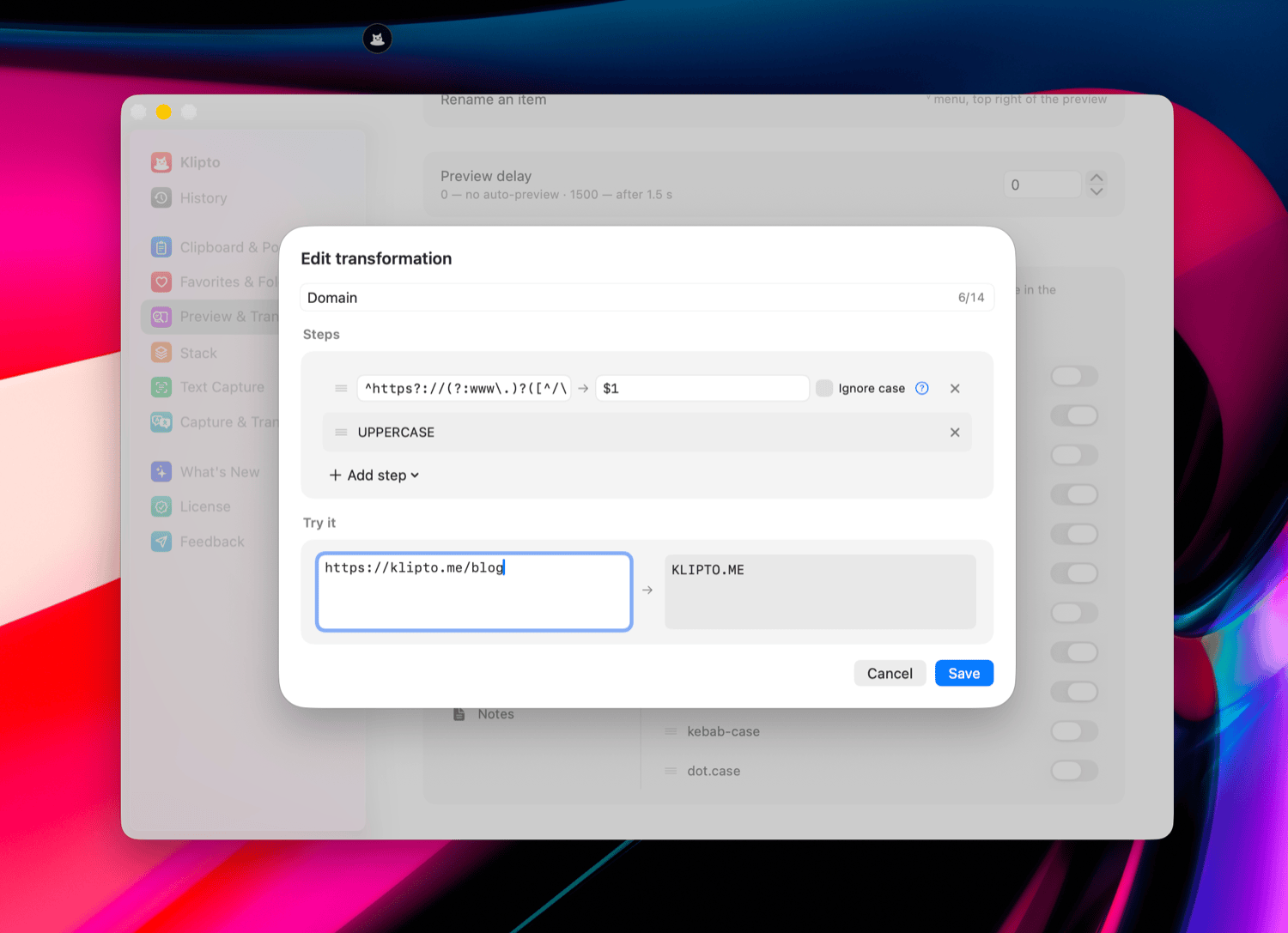Image resolution: width=1288 pixels, height=933 pixels.
Task: Open the Ignore case help icon
Action: coord(922,388)
